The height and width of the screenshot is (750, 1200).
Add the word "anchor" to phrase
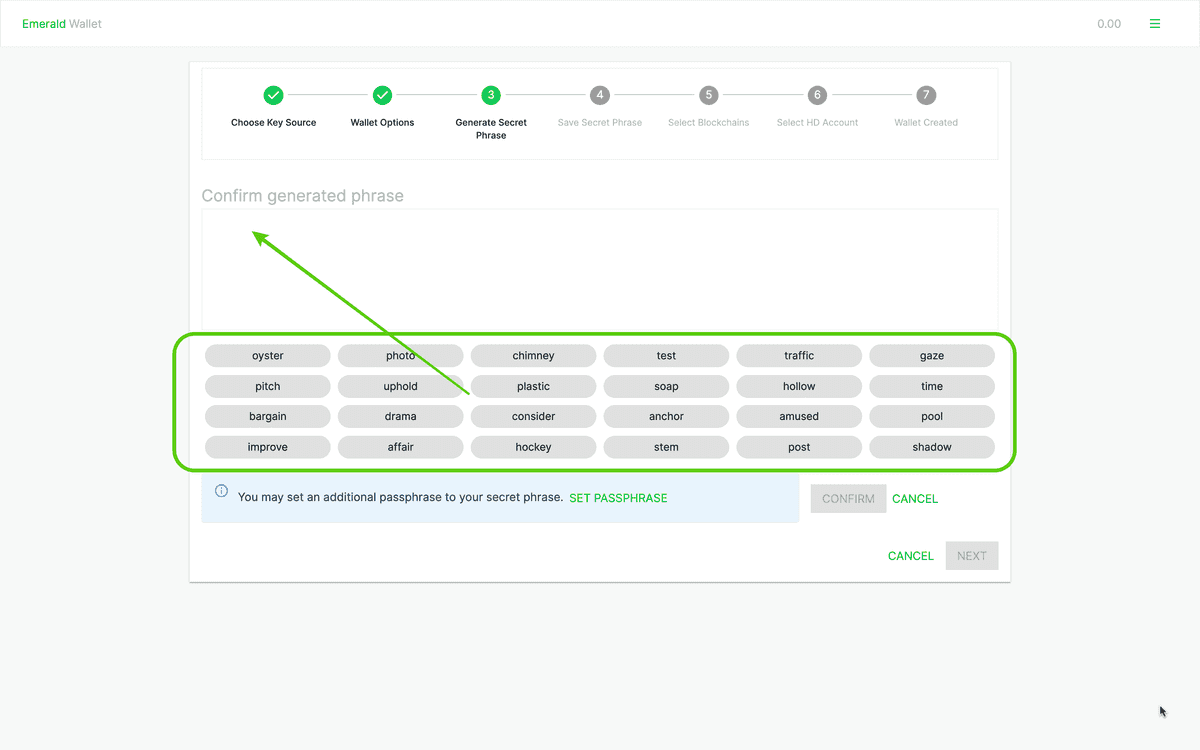click(666, 417)
